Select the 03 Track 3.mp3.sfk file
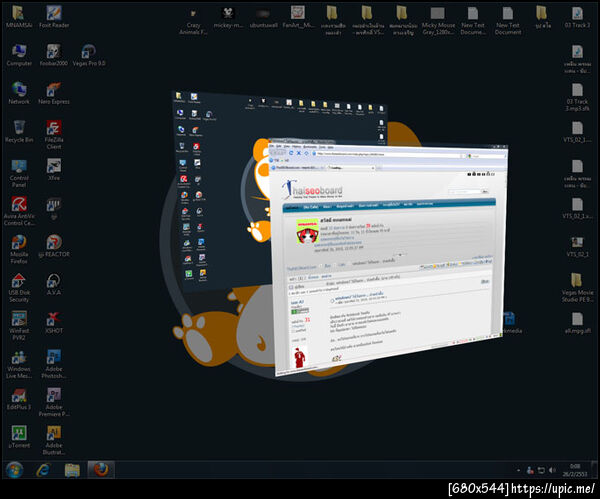 click(x=577, y=97)
